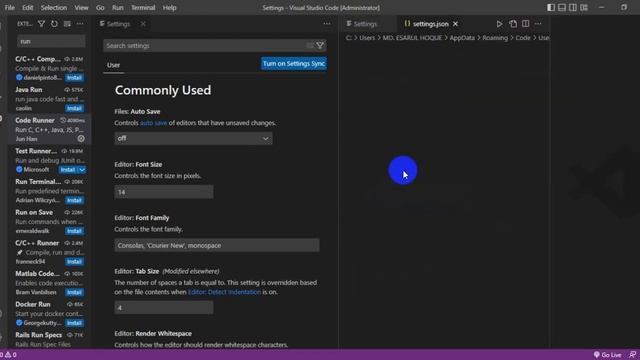This screenshot has width=640, height=360.
Task: Click Roaming breadcrumb segment
Action: [495, 38]
